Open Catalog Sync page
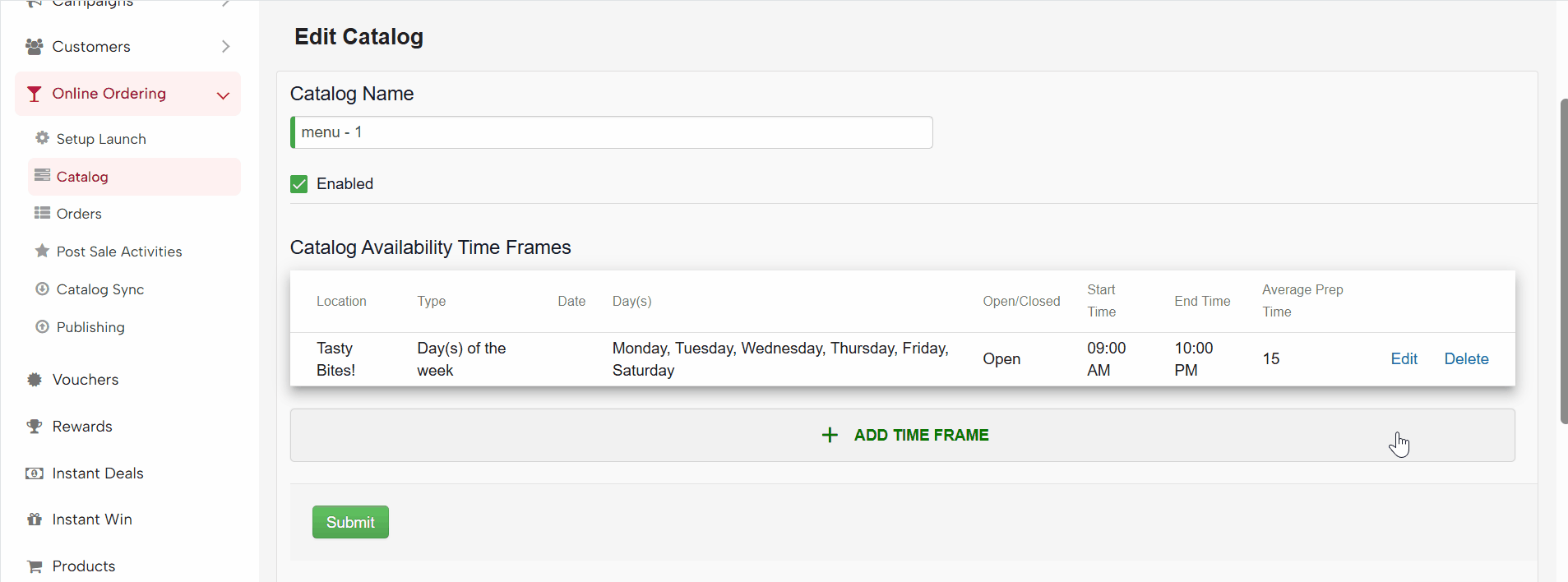Screen dimensions: 1568x582 [100, 289]
